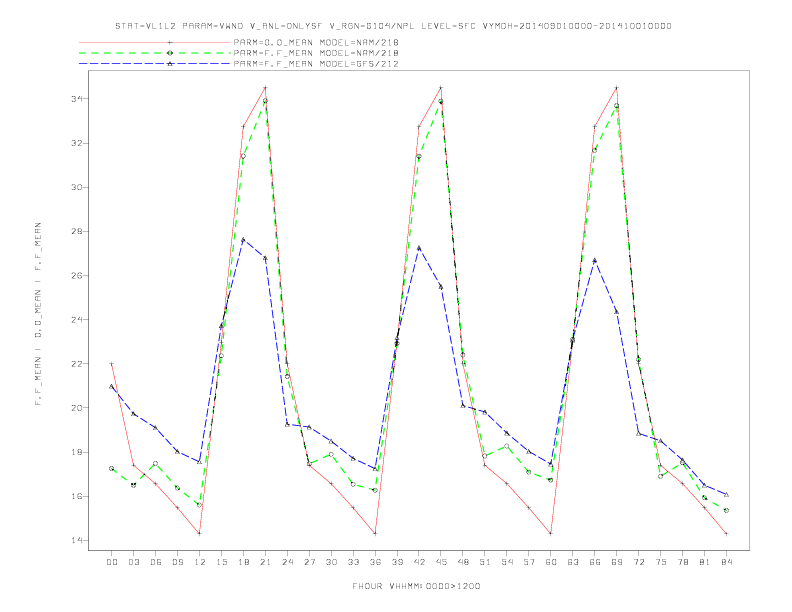Viewport: 792px width, 612px height.
Task: Click forecast hour label 69 on x-axis
Action: click(x=617, y=562)
